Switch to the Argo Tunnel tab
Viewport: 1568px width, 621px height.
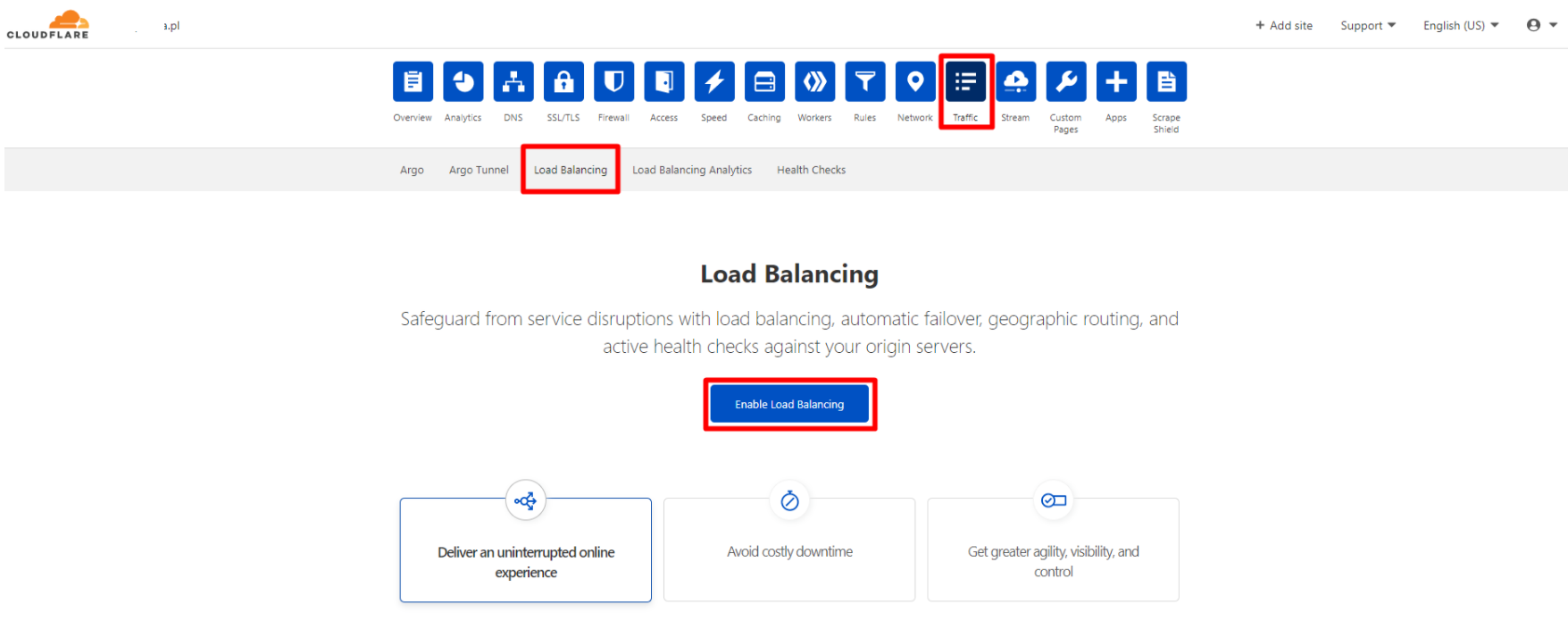pos(479,170)
